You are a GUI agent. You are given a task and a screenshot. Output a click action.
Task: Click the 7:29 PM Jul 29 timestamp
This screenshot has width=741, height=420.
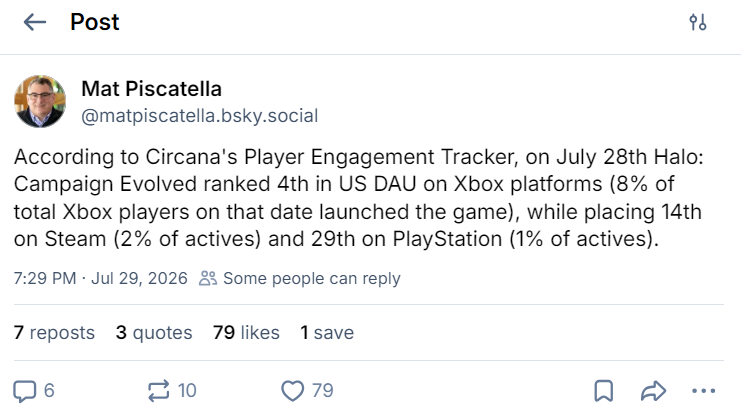pos(101,278)
